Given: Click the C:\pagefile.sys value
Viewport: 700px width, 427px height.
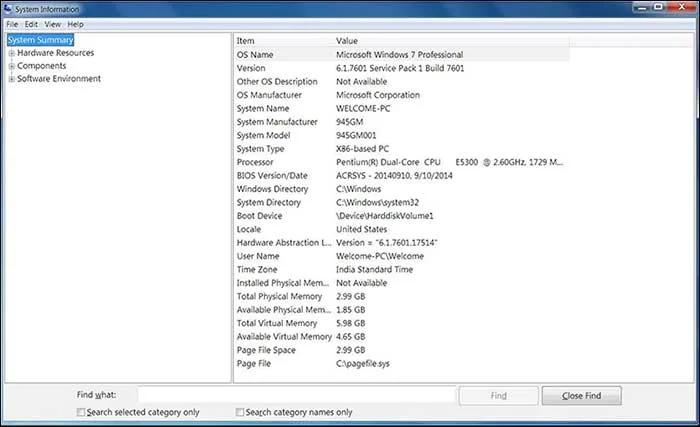Looking at the screenshot, I should pyautogui.click(x=362, y=363).
